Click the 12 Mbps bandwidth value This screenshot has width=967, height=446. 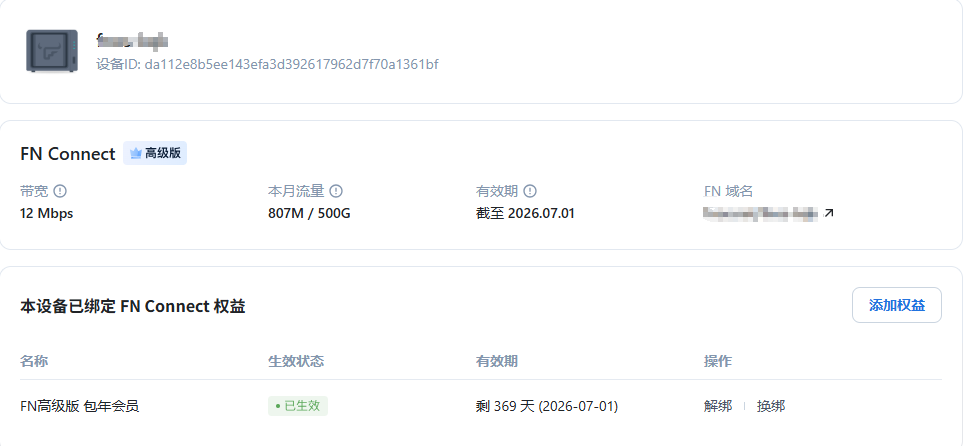(x=47, y=213)
